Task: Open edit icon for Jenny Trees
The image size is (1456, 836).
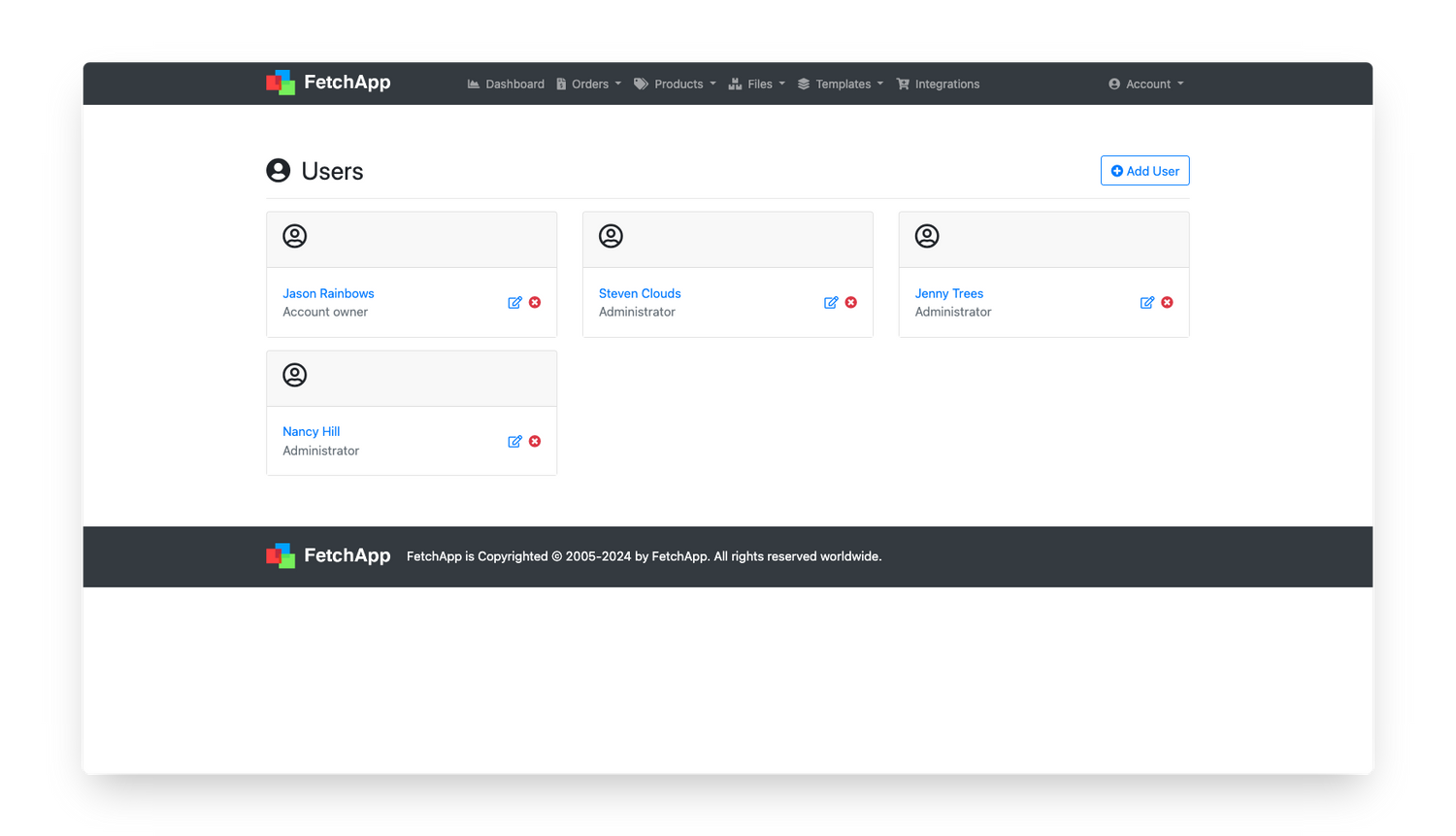Action: tap(1146, 303)
